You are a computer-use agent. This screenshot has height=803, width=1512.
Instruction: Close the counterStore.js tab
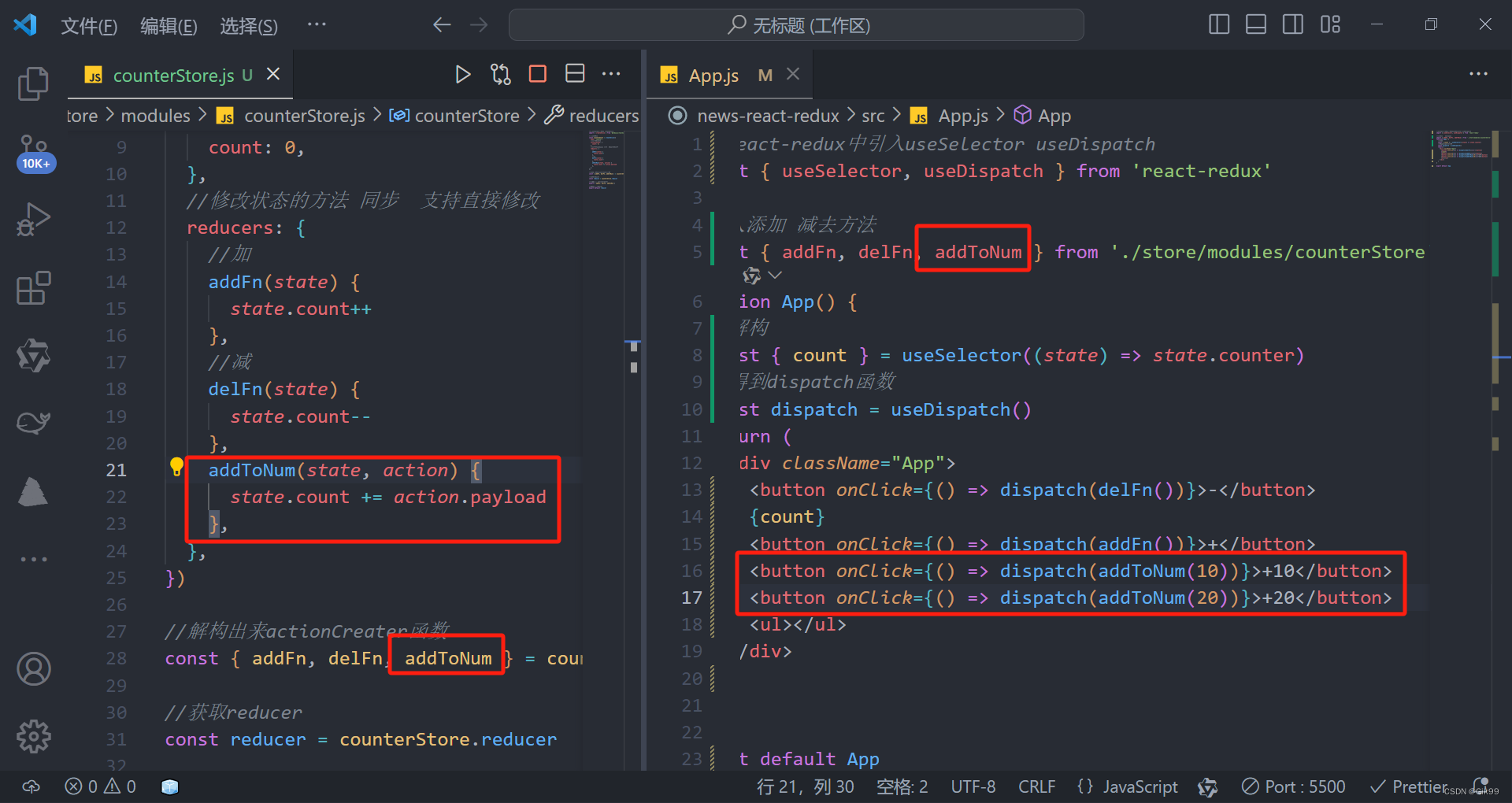click(273, 74)
